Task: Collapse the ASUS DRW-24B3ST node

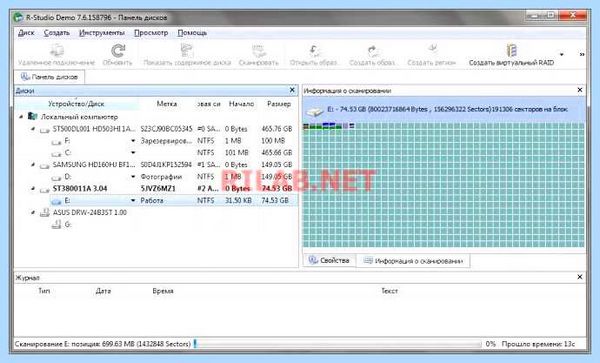Action: pos(33,212)
